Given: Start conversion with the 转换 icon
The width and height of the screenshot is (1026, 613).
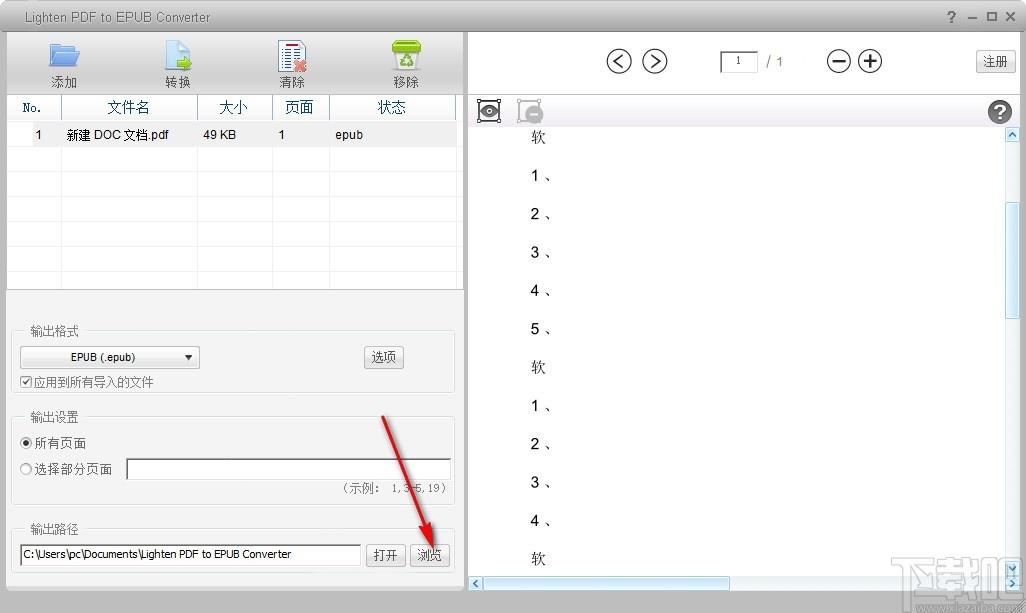Looking at the screenshot, I should (178, 56).
